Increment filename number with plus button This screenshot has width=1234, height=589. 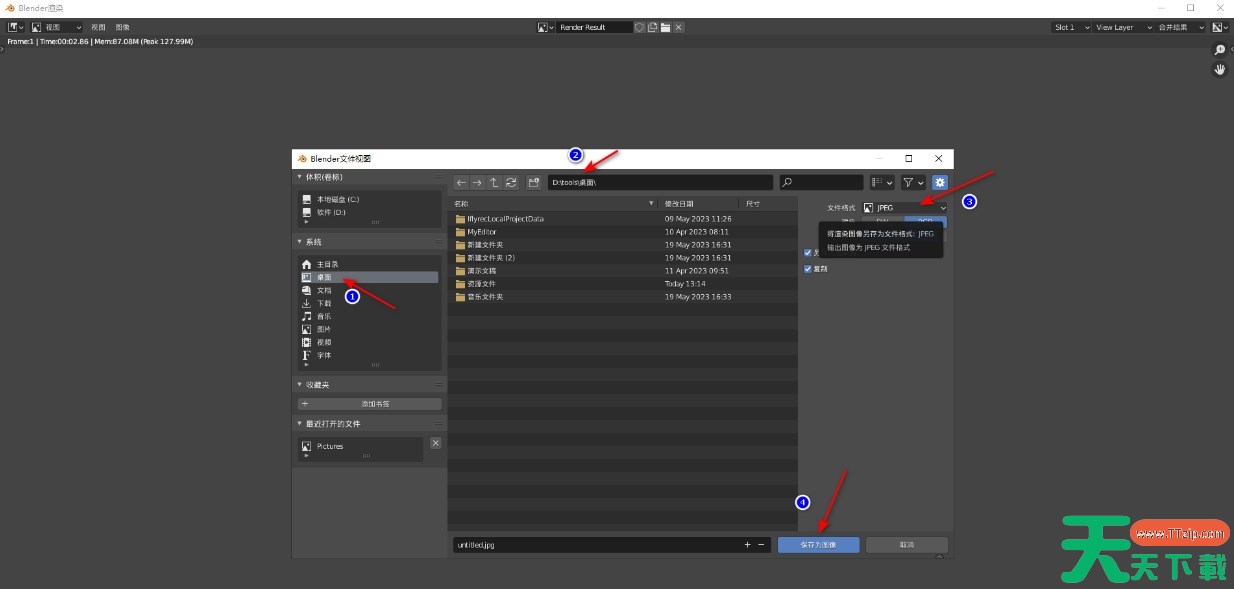coord(747,545)
